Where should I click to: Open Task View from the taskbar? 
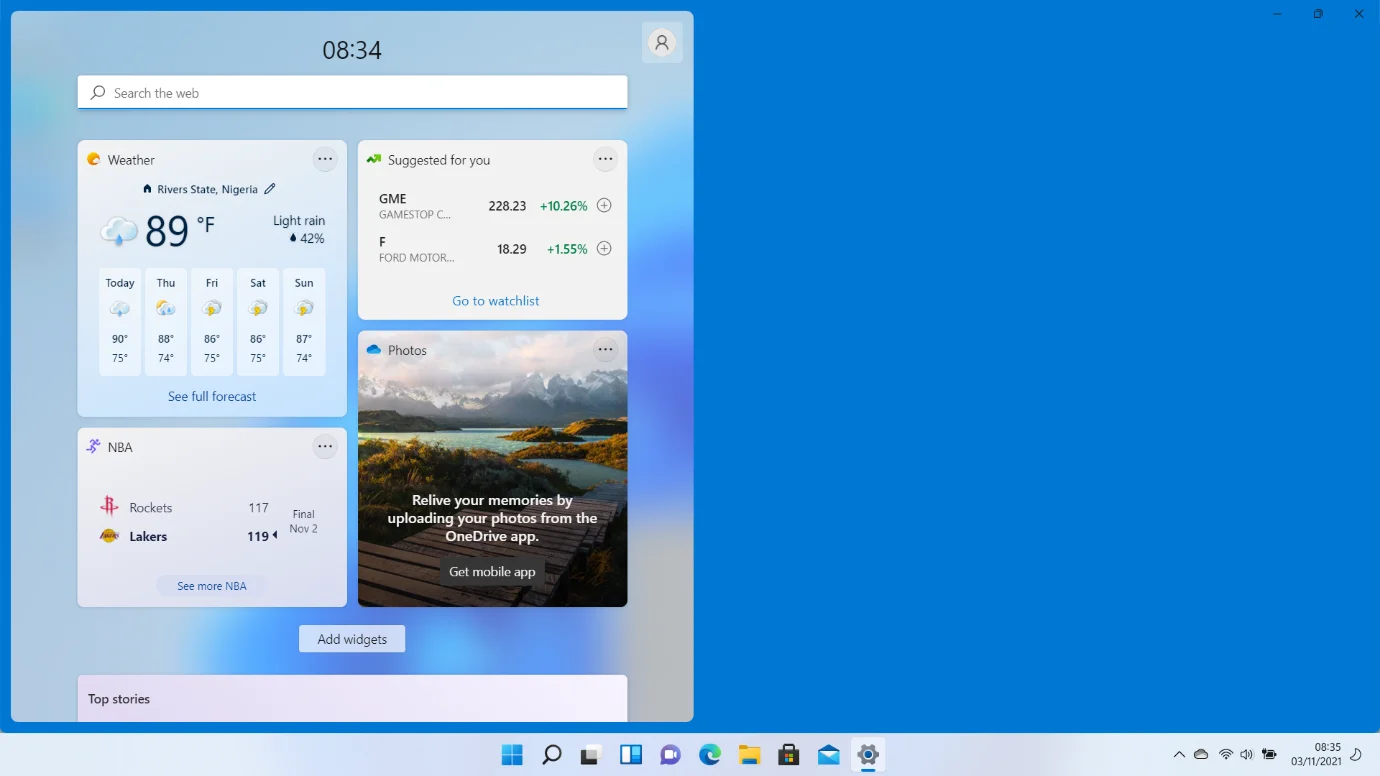coord(591,754)
